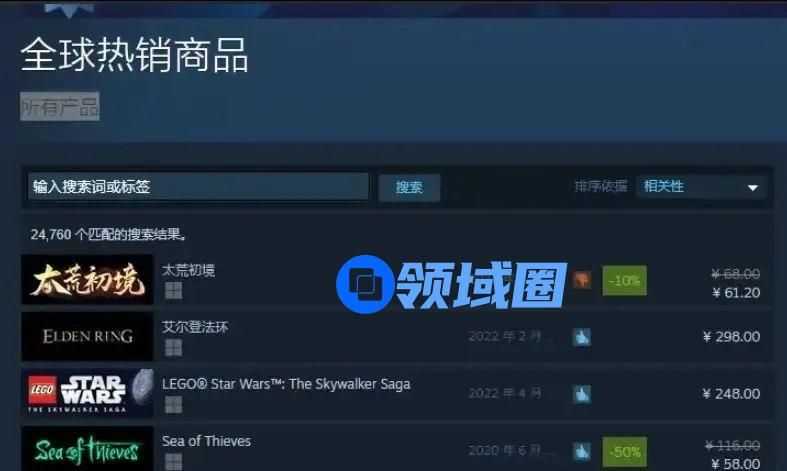
Task: Click the review icon for Sea of Thieves
Action: tap(582, 451)
